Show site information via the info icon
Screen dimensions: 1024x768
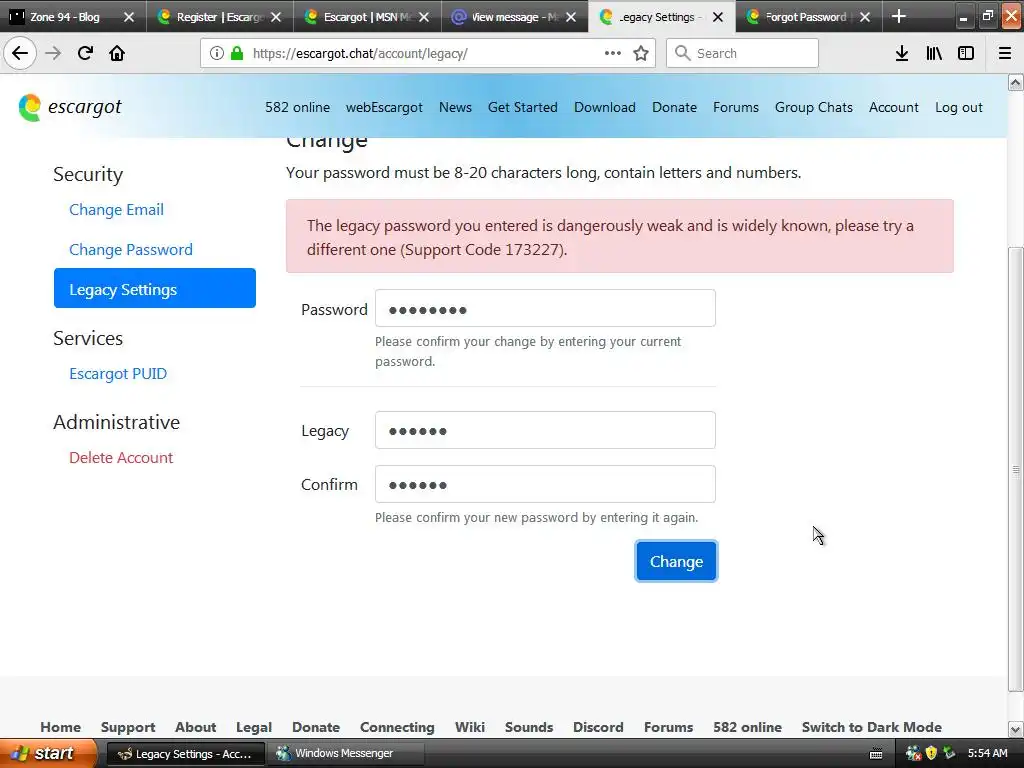(217, 54)
